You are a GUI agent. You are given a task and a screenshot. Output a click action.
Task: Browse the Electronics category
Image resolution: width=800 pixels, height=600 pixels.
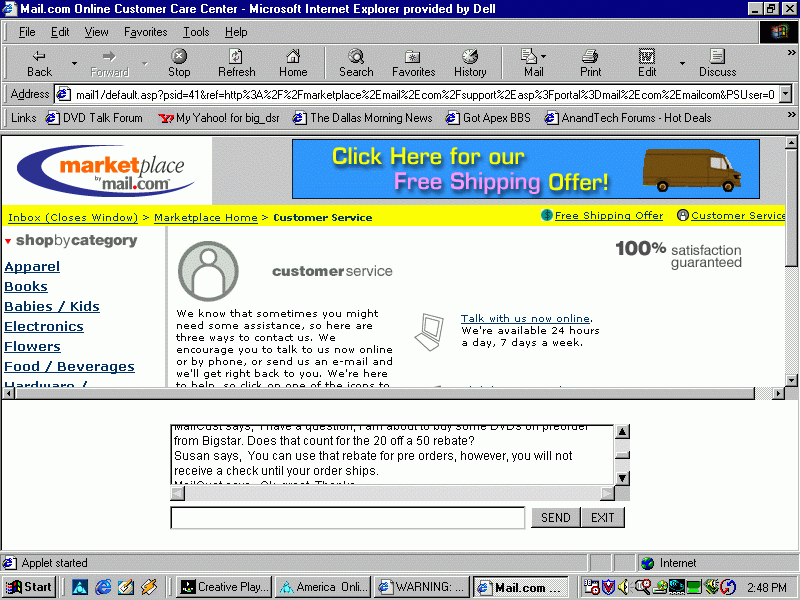click(x=44, y=327)
